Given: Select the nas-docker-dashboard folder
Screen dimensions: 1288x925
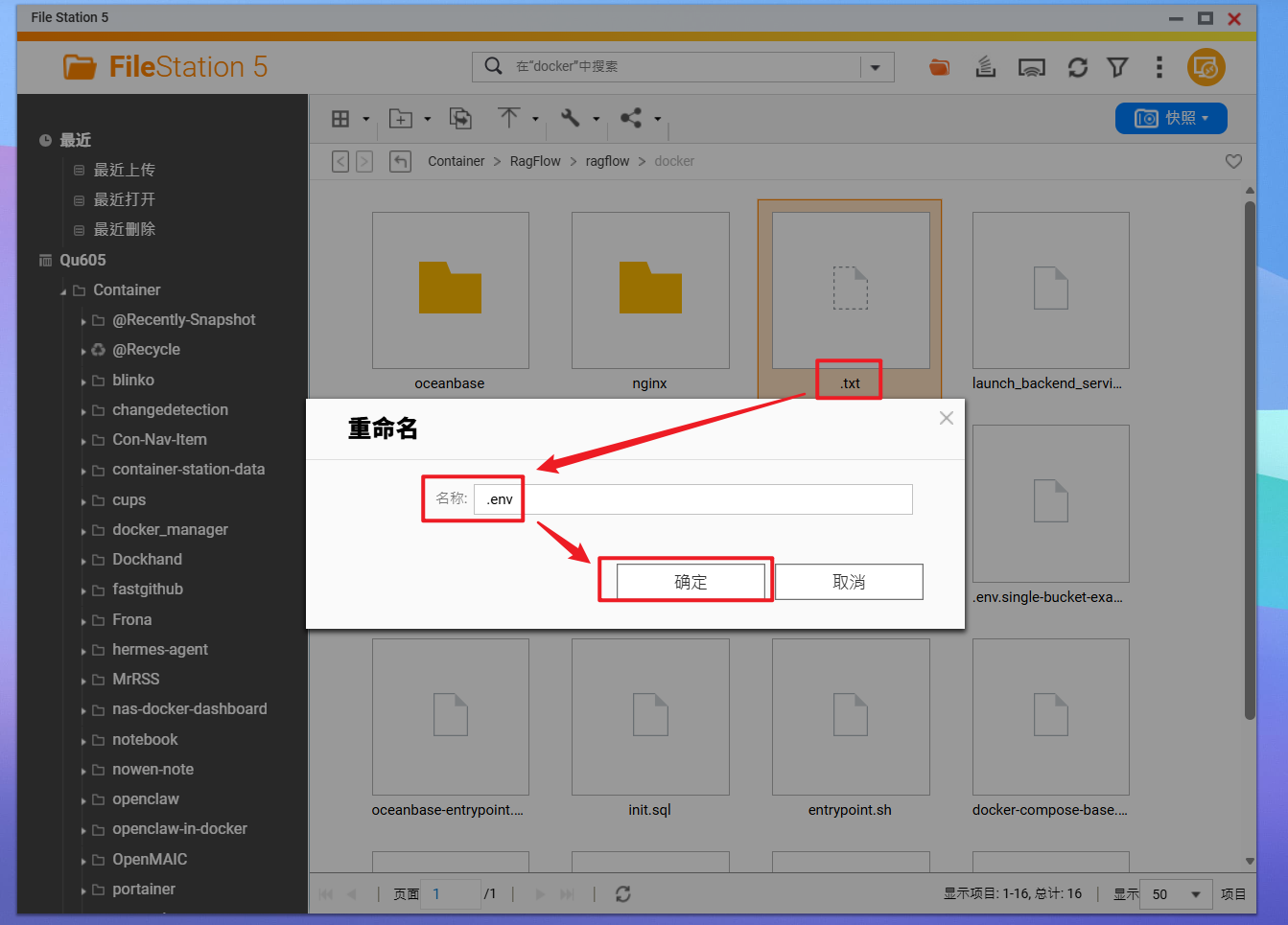Looking at the screenshot, I should click(x=190, y=709).
